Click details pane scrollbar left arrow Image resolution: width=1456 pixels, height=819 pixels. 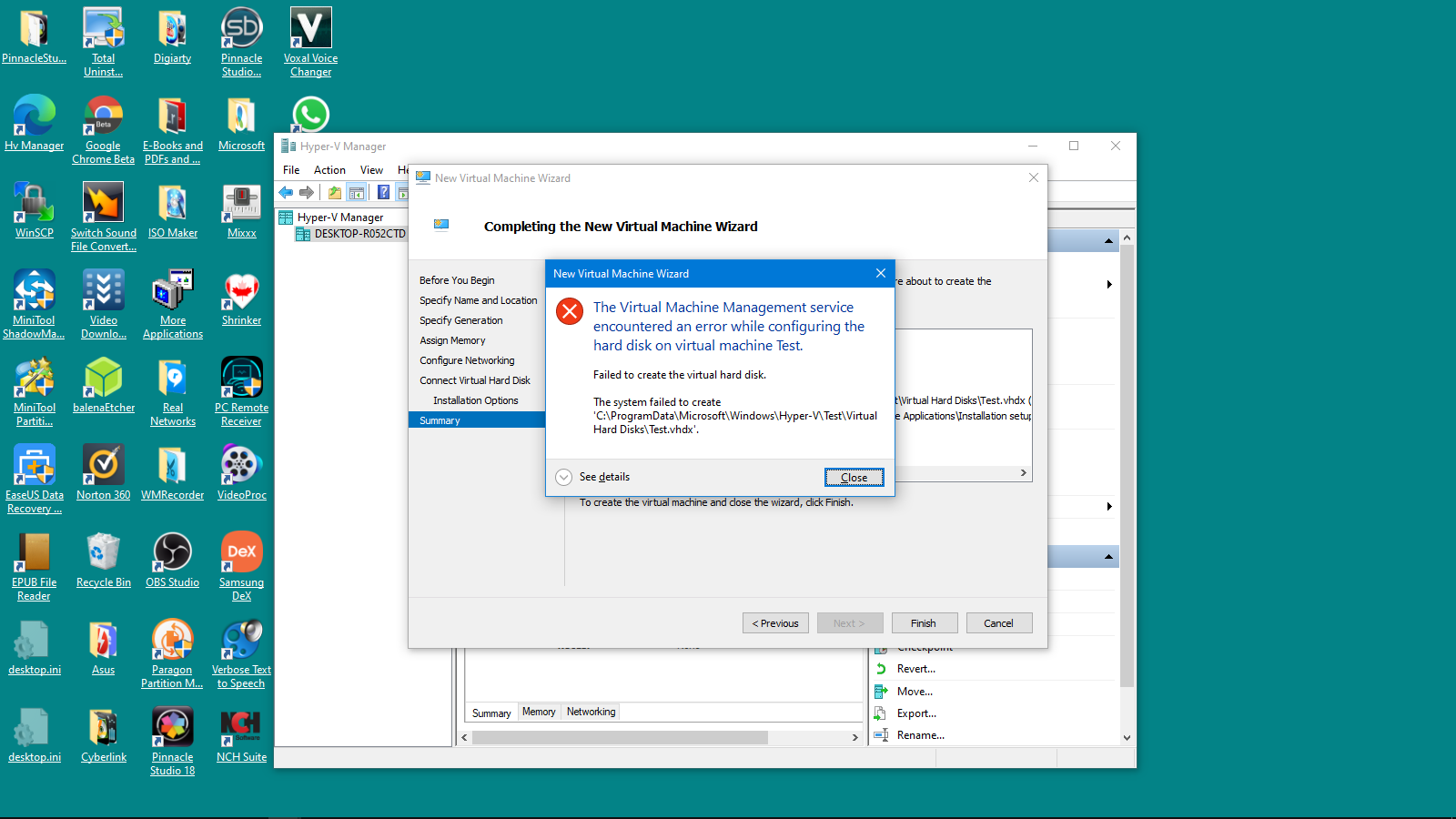465,738
